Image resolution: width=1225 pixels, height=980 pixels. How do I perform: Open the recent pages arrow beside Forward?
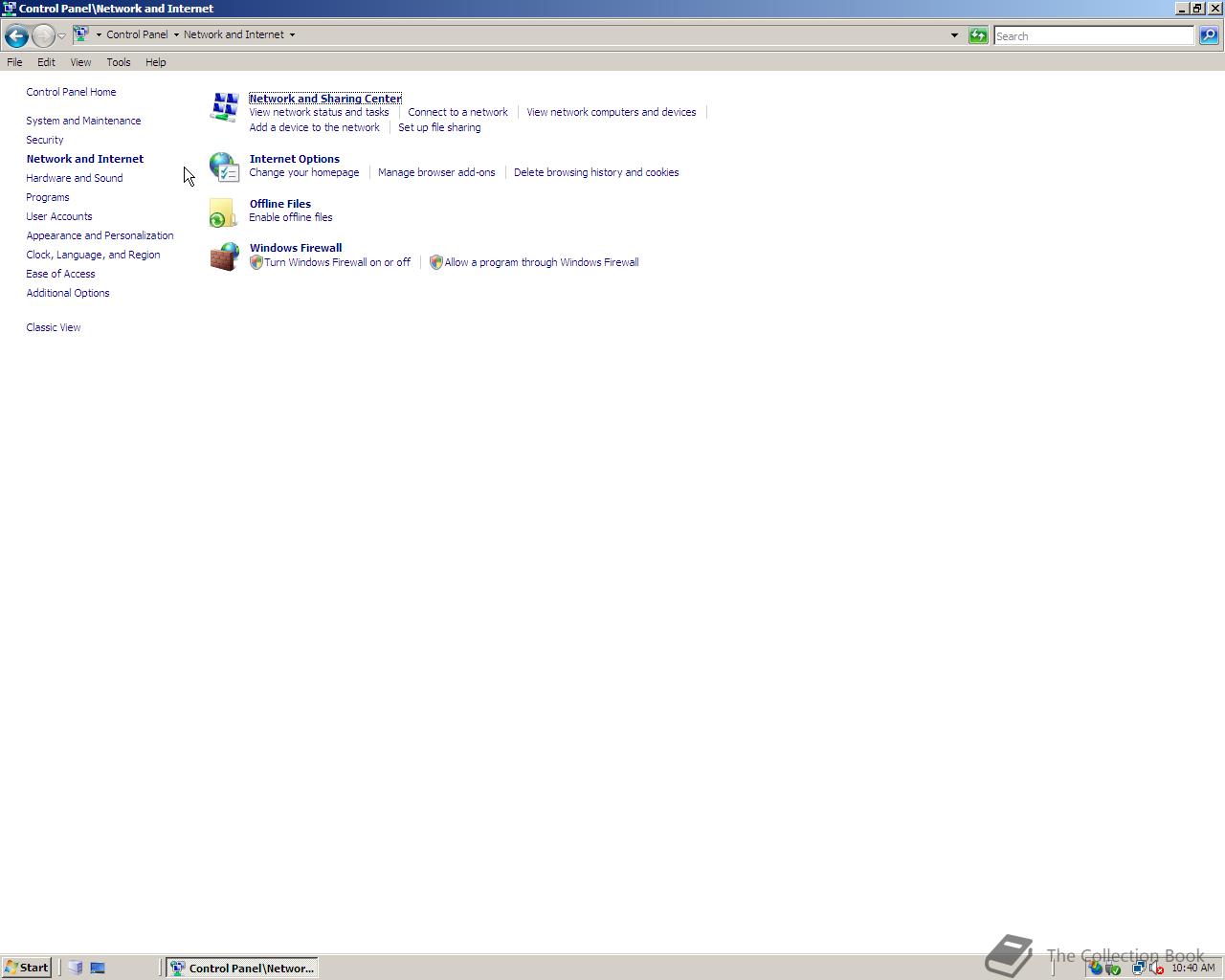pyautogui.click(x=61, y=36)
